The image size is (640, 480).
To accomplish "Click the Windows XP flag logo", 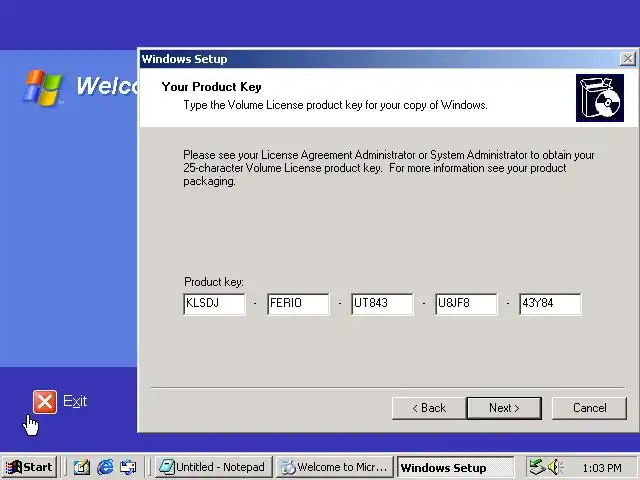I will point(43,87).
